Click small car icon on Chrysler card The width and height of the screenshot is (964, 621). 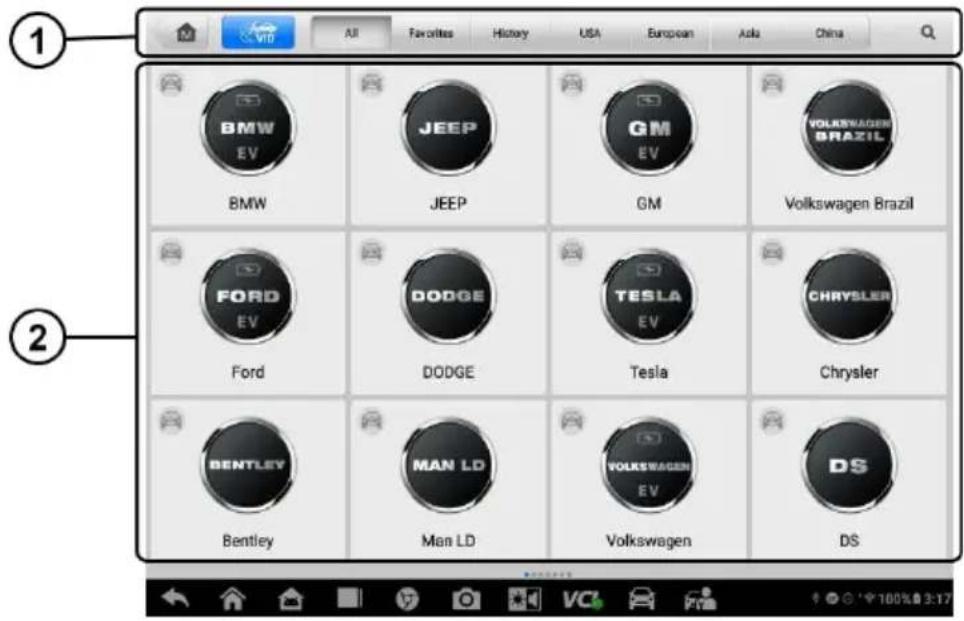pyautogui.click(x=773, y=251)
